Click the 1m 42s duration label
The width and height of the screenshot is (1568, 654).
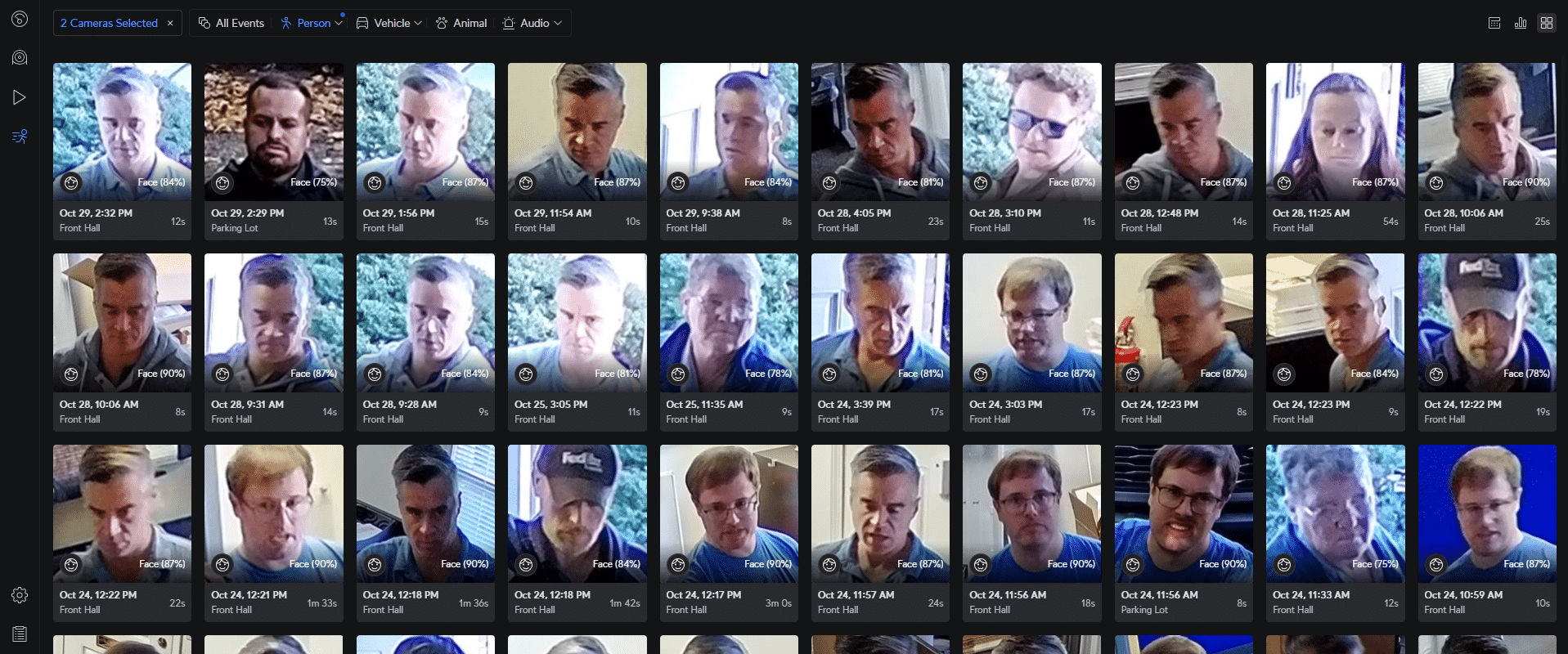coord(625,603)
